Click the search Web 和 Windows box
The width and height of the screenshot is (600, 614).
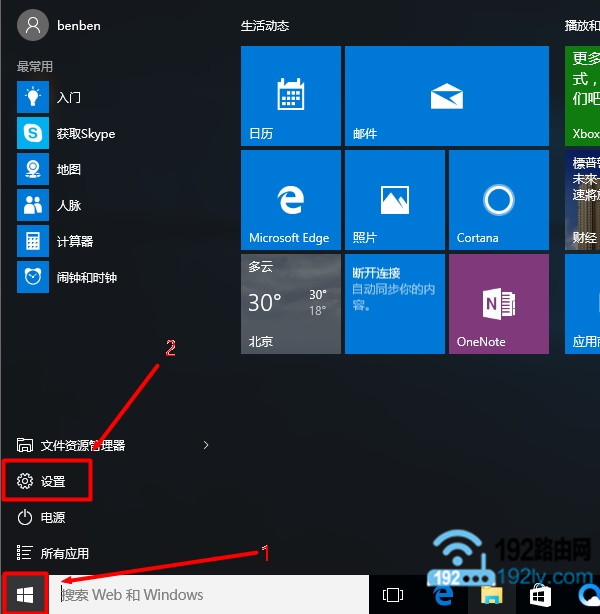coord(210,595)
